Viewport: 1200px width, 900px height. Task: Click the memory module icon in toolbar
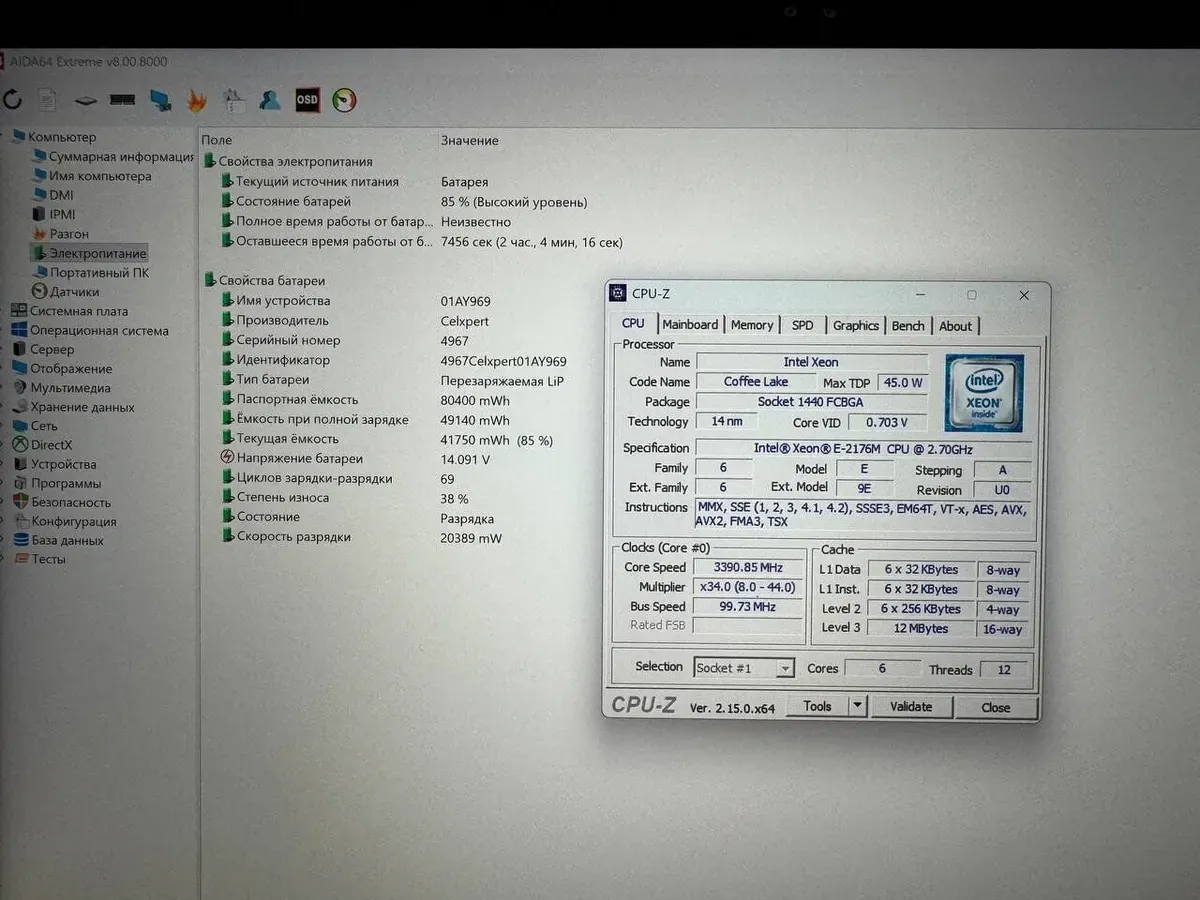(122, 100)
